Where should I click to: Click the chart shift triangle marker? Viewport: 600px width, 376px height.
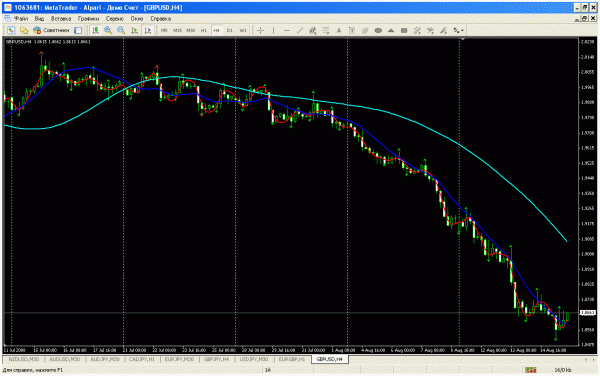[x=463, y=39]
